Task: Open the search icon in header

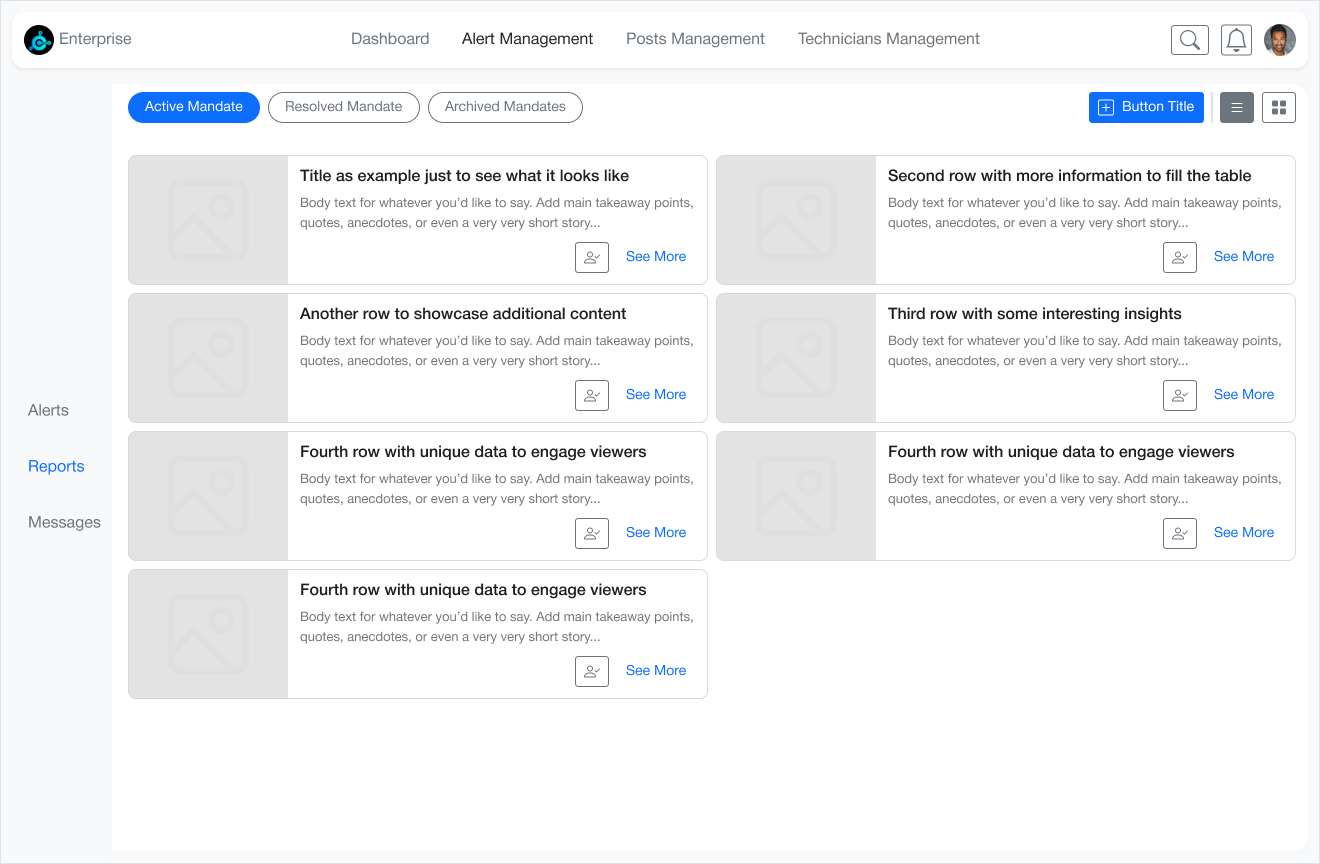Action: click(x=1190, y=40)
